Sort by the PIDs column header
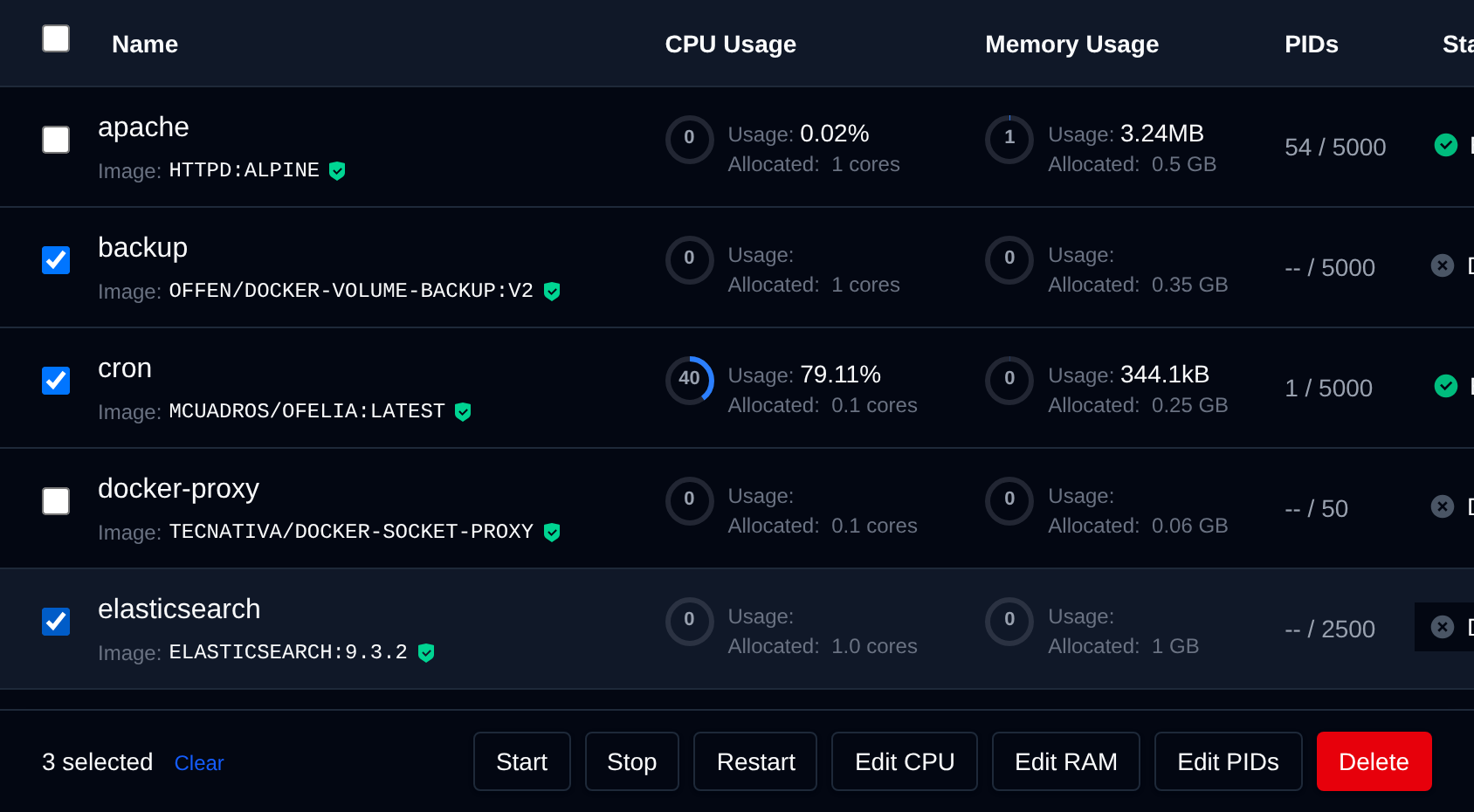 coord(1311,45)
